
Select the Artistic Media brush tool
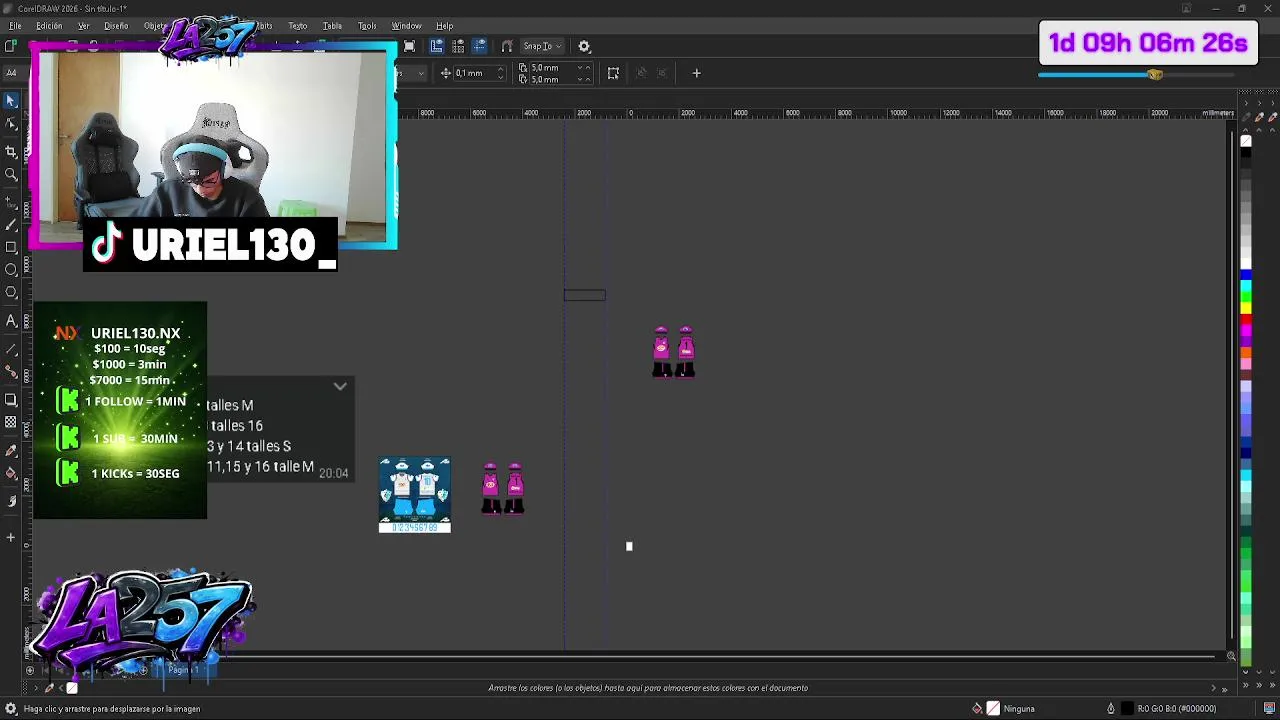pos(11,224)
